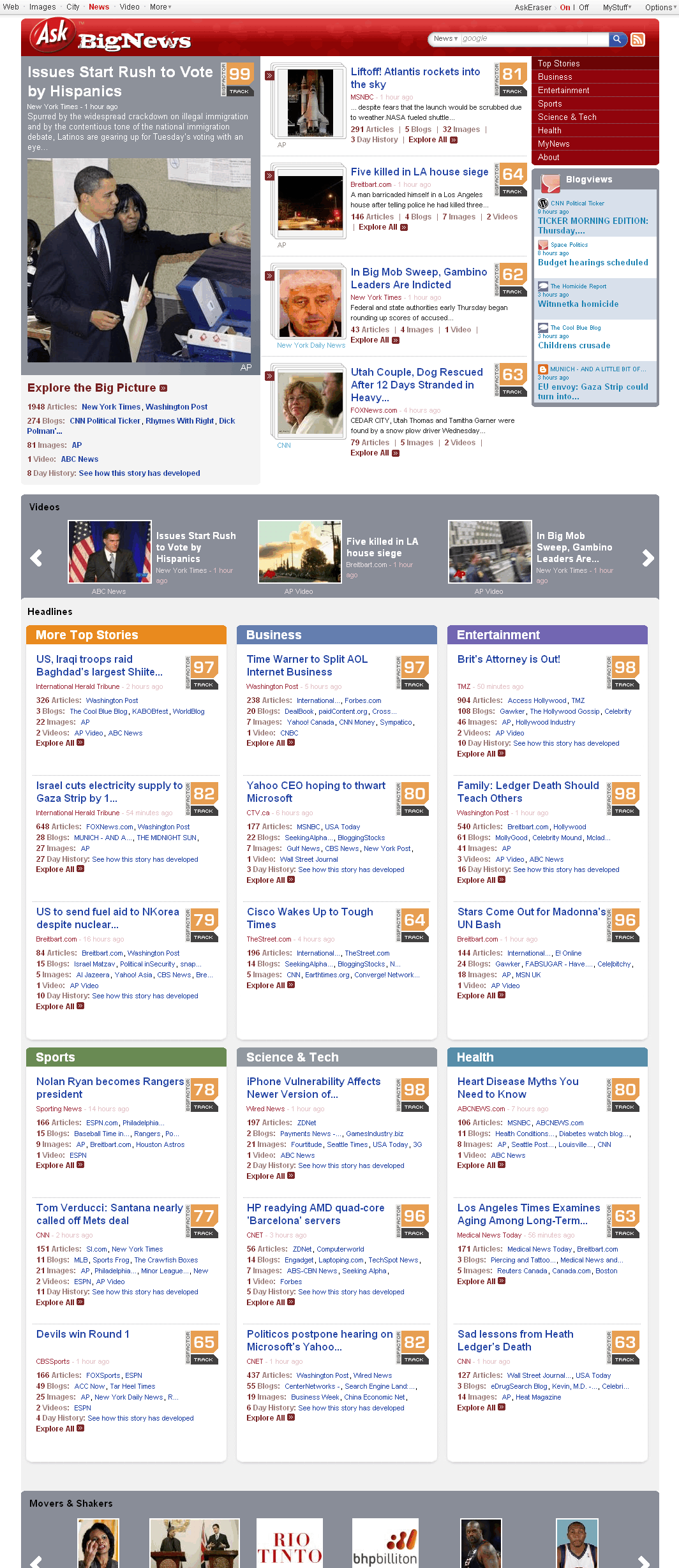Click red arrow icon beside Utah Couple thumbnail
Image resolution: width=679 pixels, height=1568 pixels.
coord(270,376)
